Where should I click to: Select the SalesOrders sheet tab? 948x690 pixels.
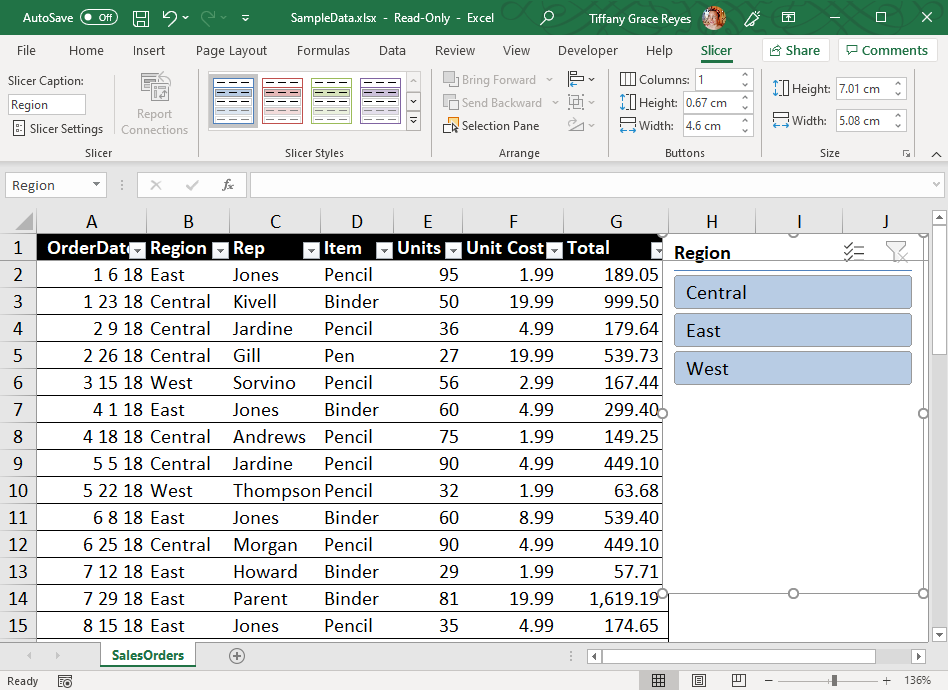coord(148,656)
